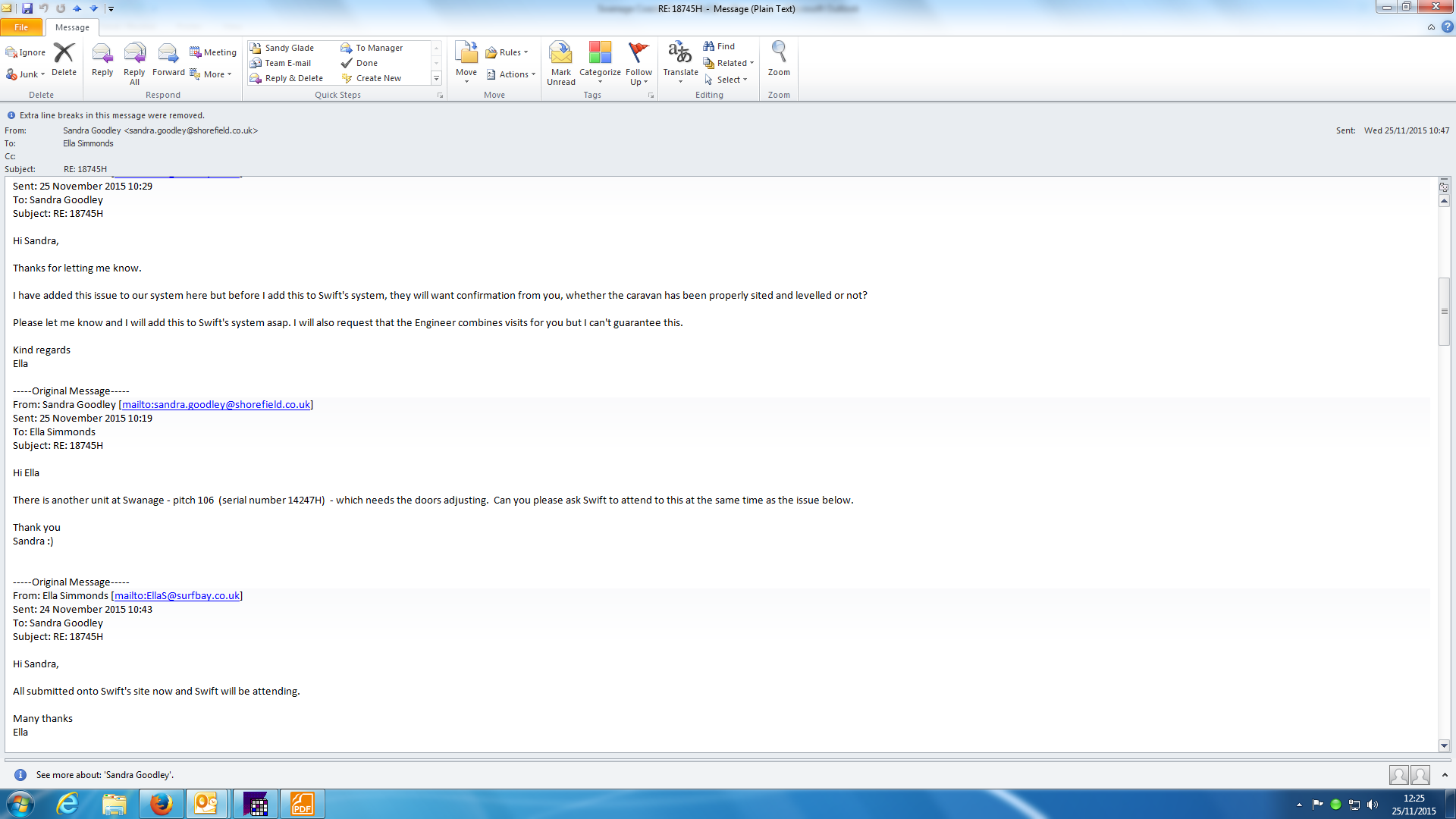Open the File tab

click(21, 27)
